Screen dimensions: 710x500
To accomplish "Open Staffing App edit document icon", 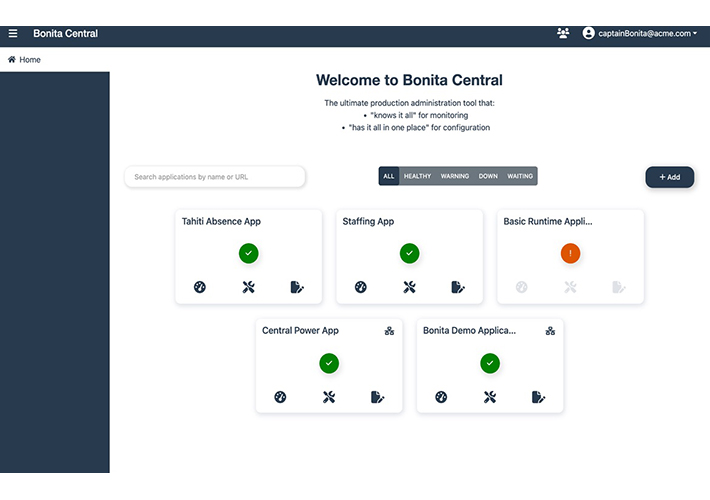I will tap(458, 287).
